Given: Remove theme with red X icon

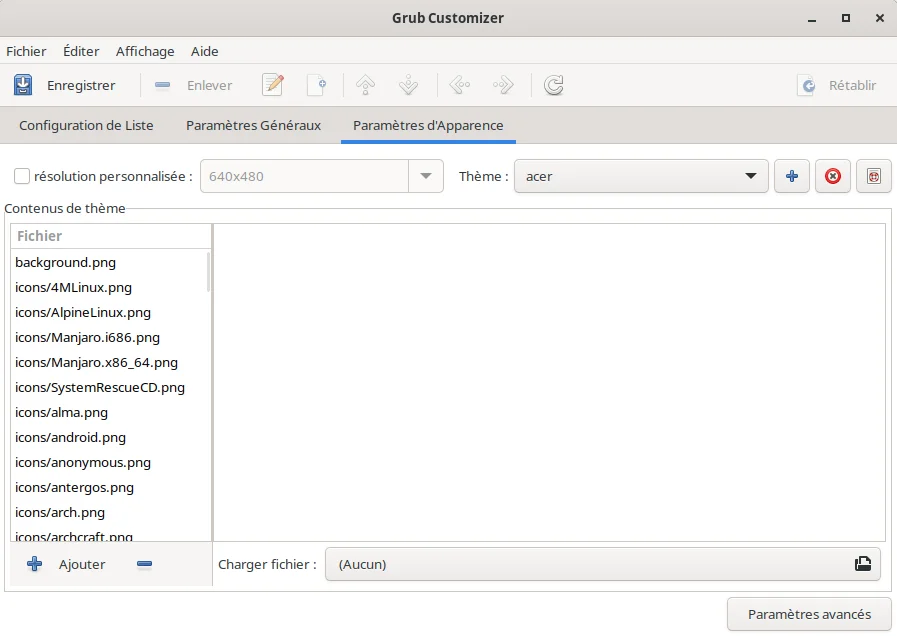Looking at the screenshot, I should tap(833, 176).
